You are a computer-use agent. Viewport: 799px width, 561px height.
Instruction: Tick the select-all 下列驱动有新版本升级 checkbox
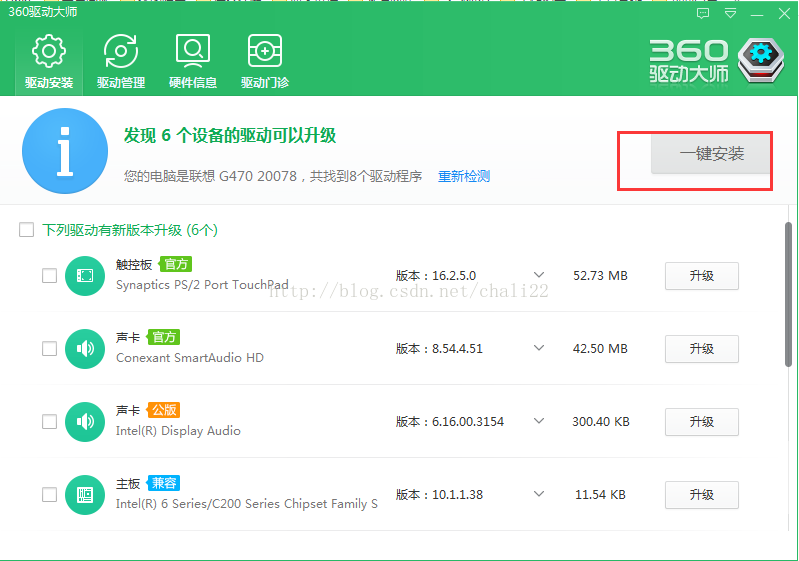pos(26,230)
